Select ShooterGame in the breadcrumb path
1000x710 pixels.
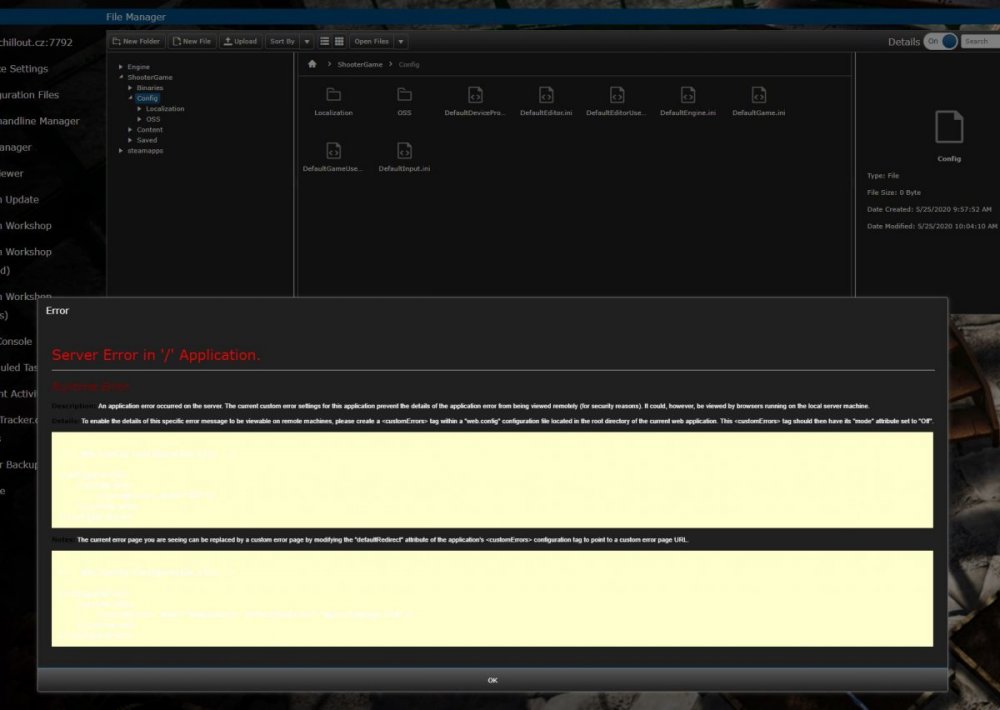(x=359, y=64)
